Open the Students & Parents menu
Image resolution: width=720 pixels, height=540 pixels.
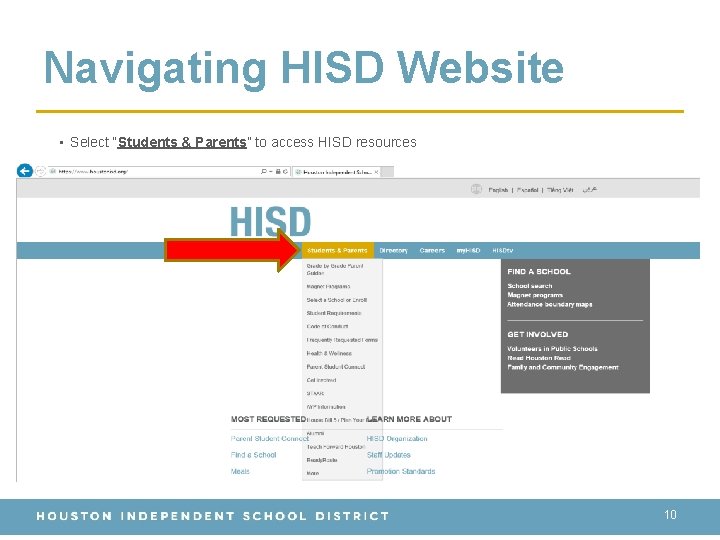(x=338, y=250)
